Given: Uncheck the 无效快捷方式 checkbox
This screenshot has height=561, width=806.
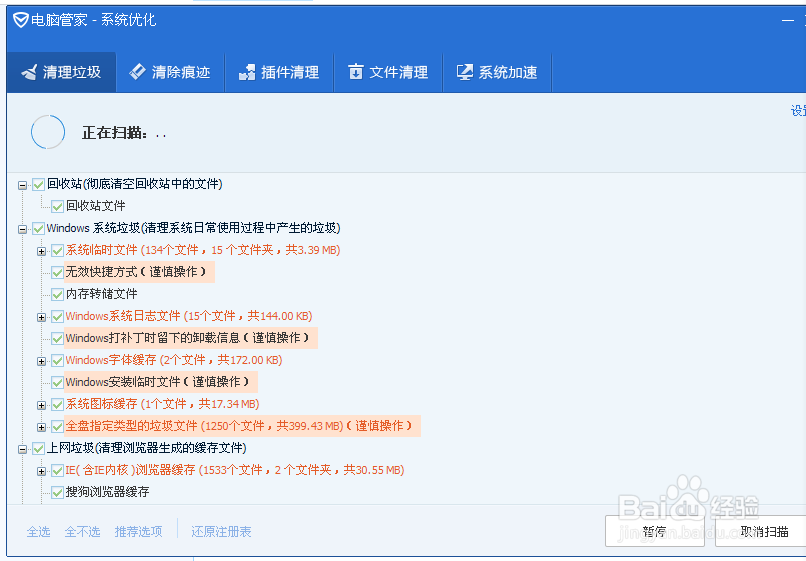Looking at the screenshot, I should (x=57, y=273).
